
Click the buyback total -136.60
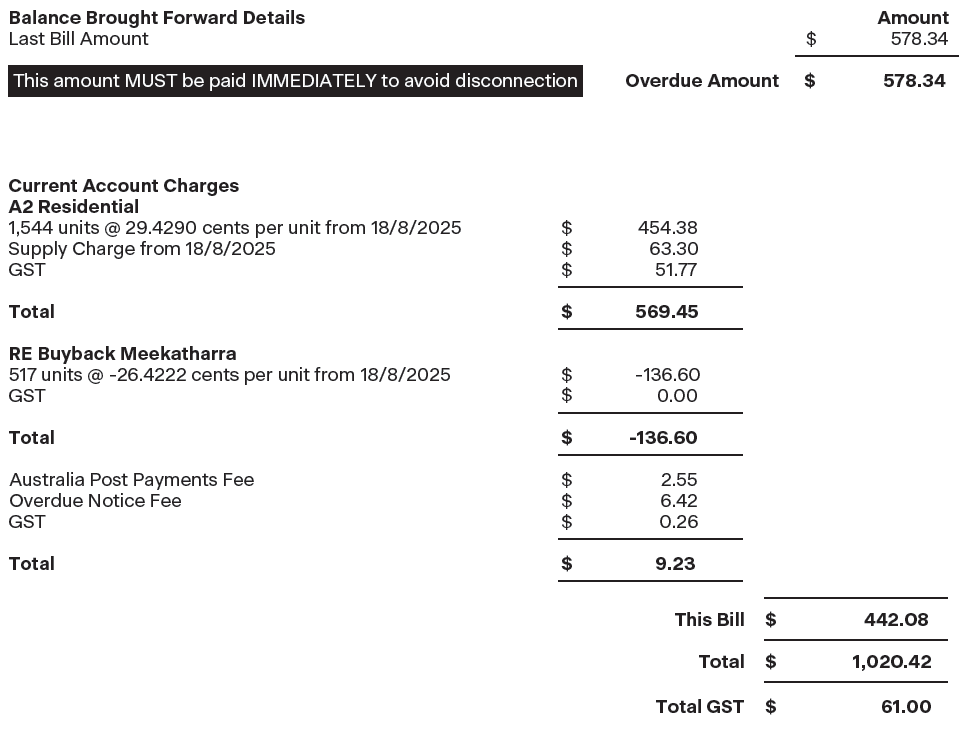tap(663, 438)
